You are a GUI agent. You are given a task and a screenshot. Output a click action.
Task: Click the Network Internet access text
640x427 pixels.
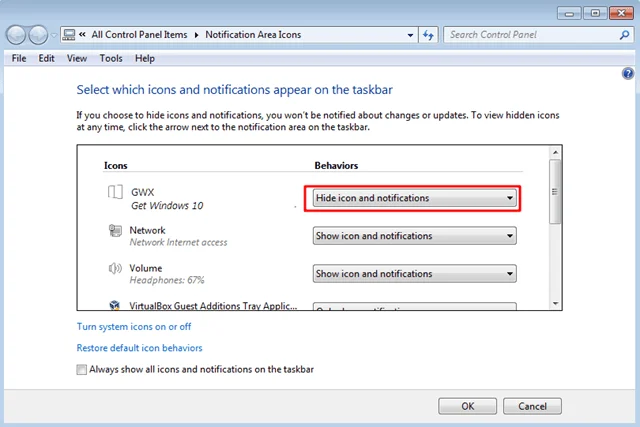tap(178, 242)
